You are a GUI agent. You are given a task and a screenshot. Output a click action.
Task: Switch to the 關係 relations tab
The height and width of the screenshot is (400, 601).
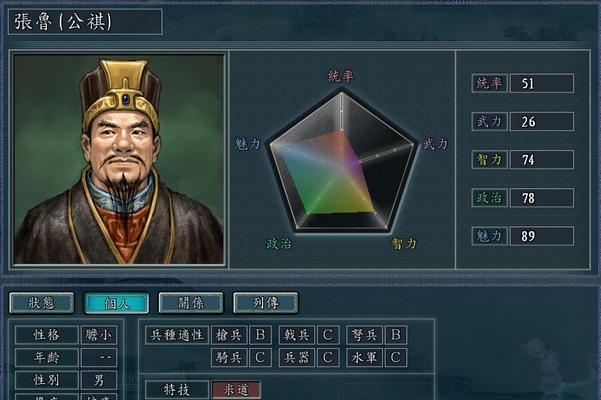191,303
